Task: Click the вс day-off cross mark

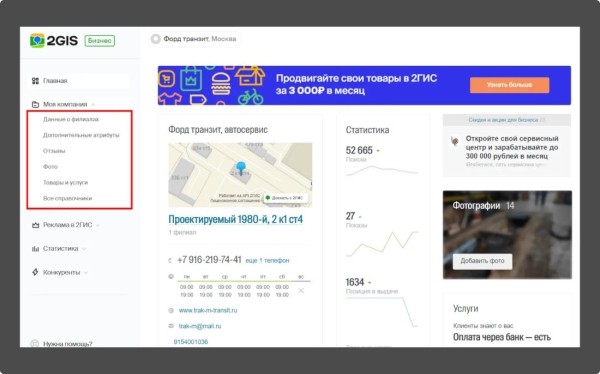Action: click(301, 291)
